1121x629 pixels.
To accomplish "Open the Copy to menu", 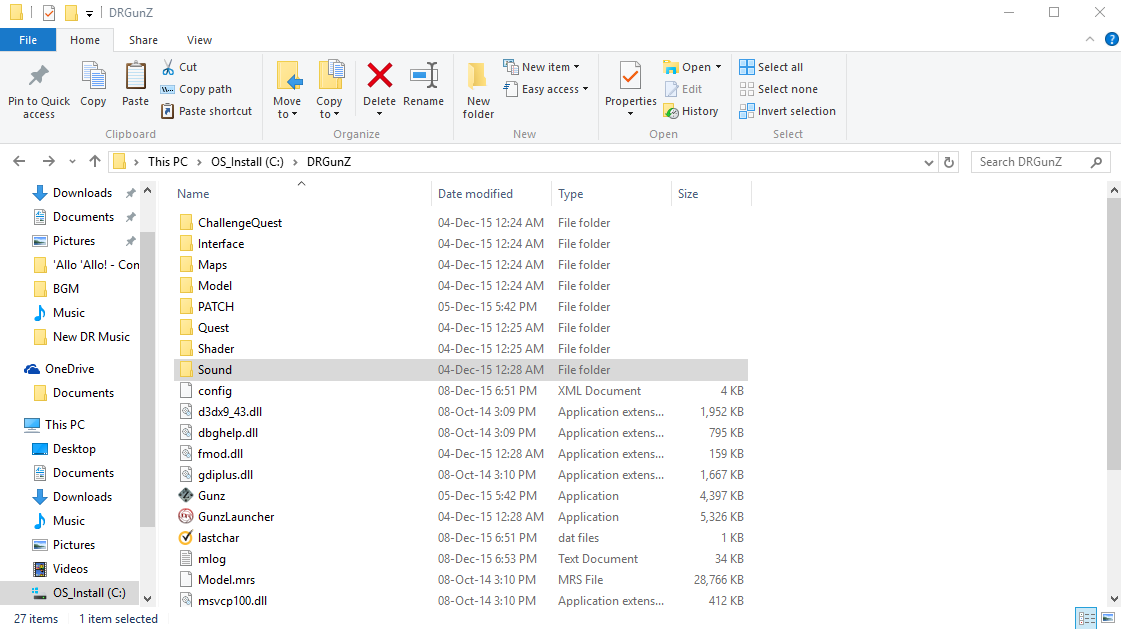I will click(x=329, y=91).
